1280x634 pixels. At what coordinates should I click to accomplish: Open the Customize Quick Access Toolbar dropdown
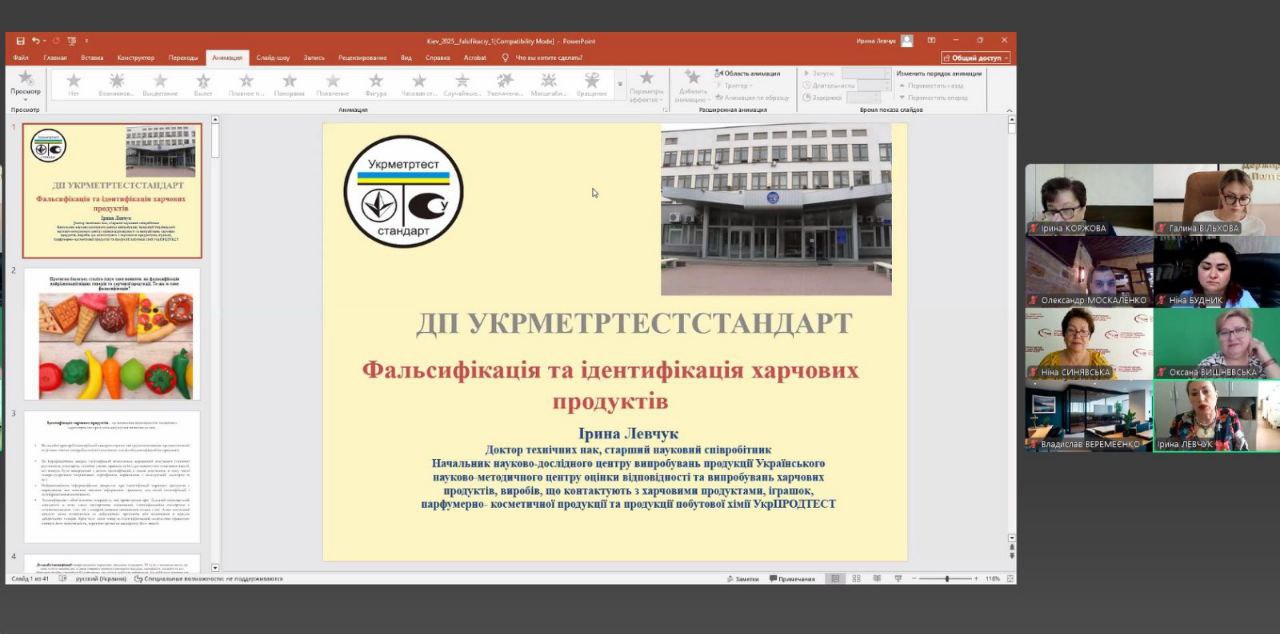86,41
